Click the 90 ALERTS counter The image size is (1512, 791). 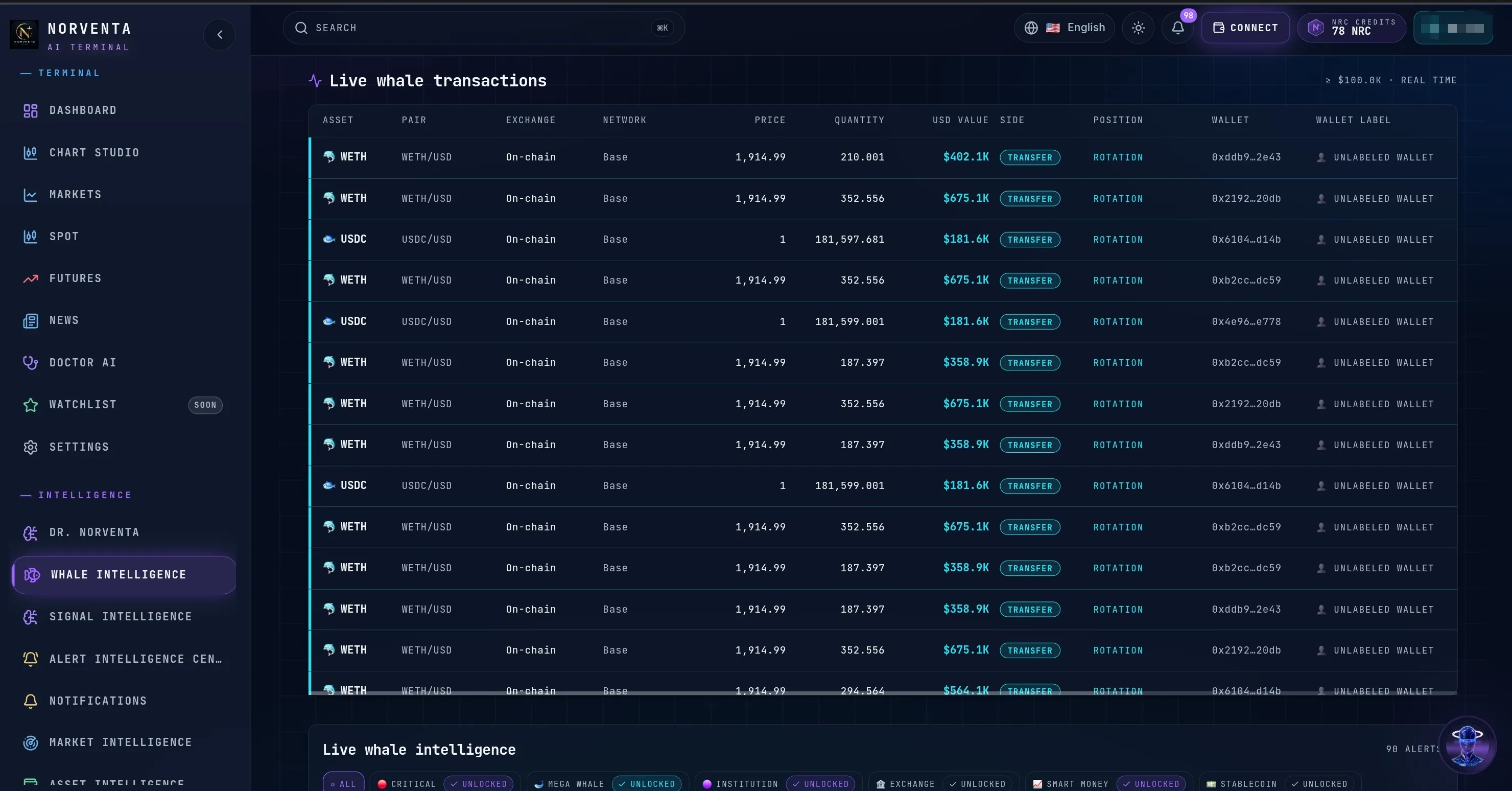point(1412,749)
